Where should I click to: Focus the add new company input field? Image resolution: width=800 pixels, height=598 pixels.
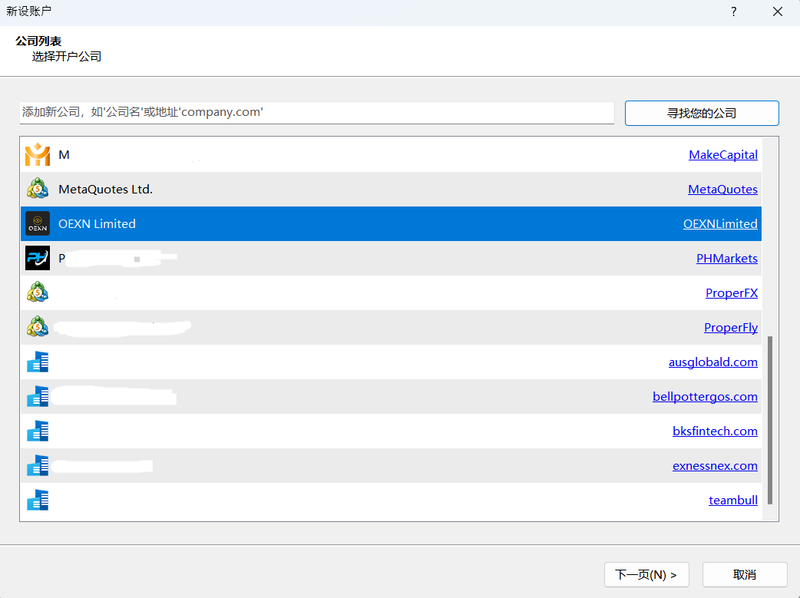point(317,112)
